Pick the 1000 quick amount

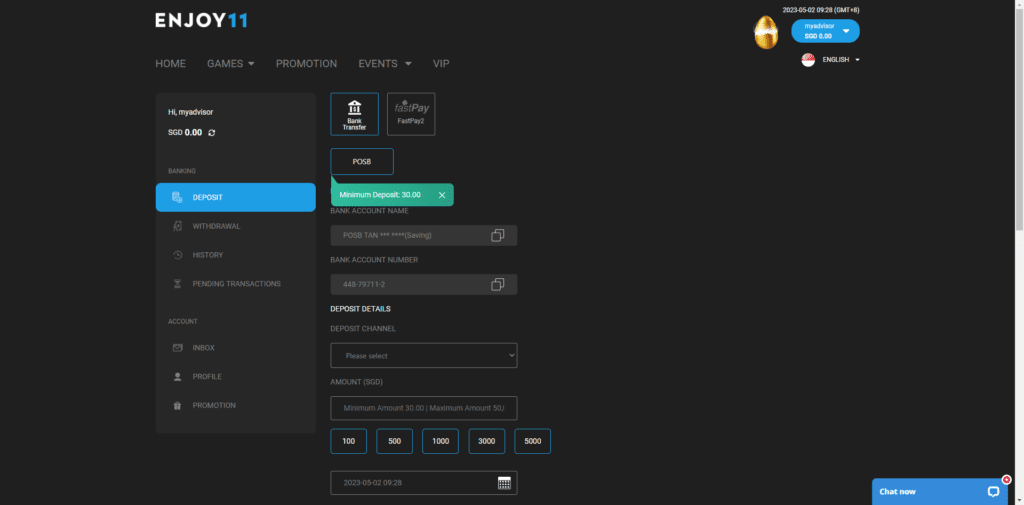441,441
